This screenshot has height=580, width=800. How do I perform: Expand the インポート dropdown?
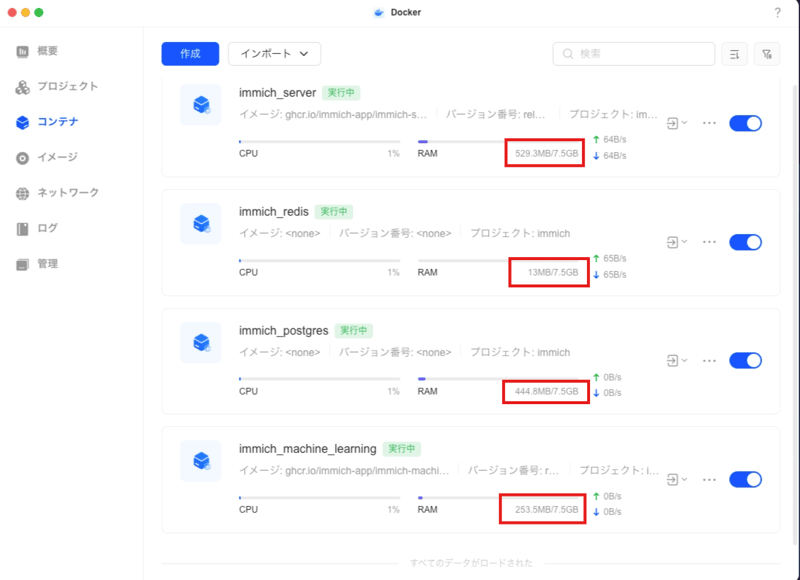click(x=274, y=54)
